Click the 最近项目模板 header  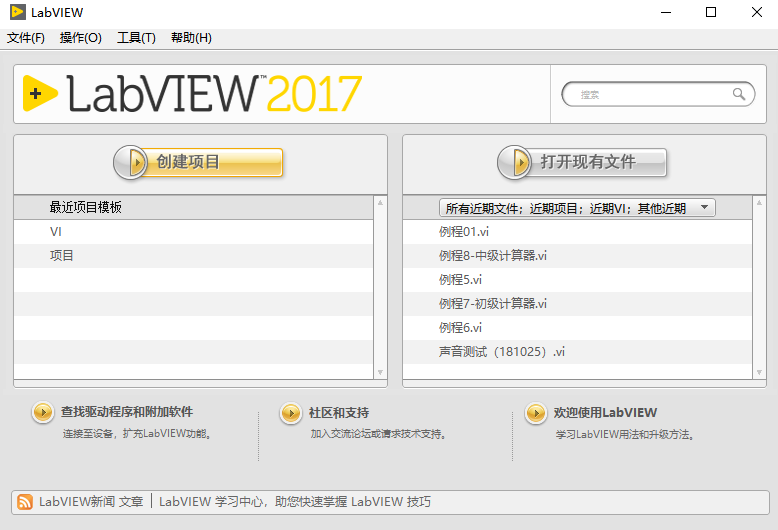coord(194,207)
